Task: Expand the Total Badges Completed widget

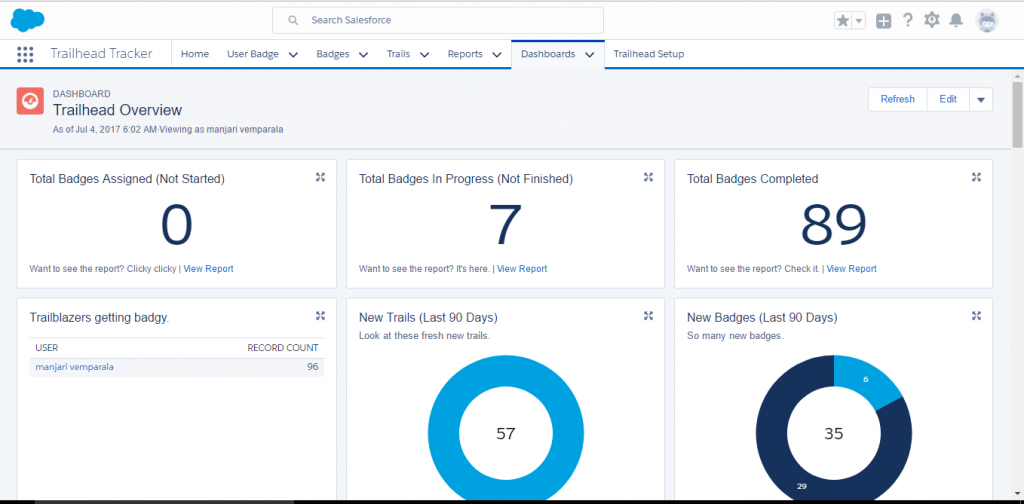Action: click(x=976, y=177)
